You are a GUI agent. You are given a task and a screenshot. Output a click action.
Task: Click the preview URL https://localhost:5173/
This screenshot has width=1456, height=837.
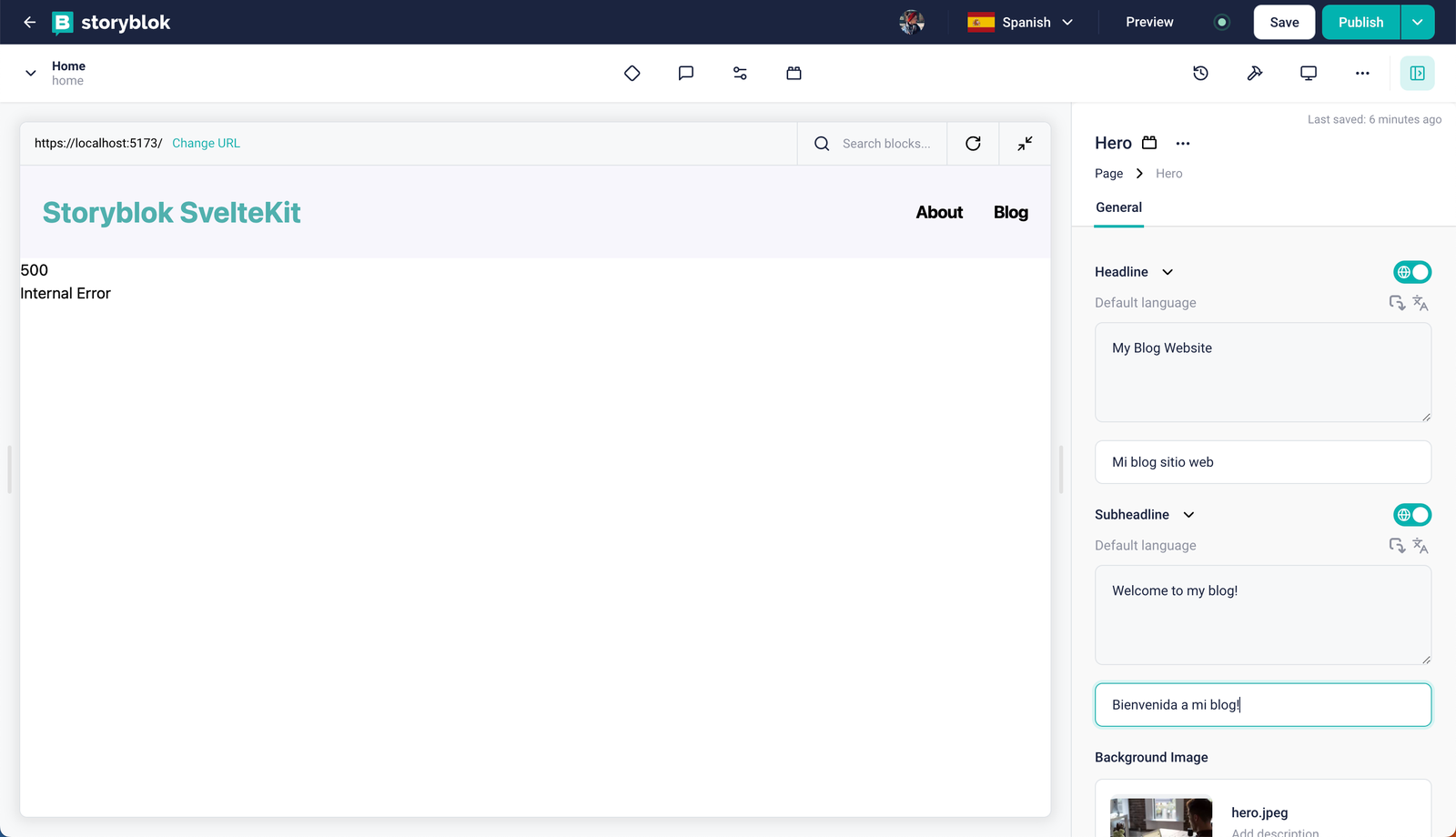pos(98,143)
